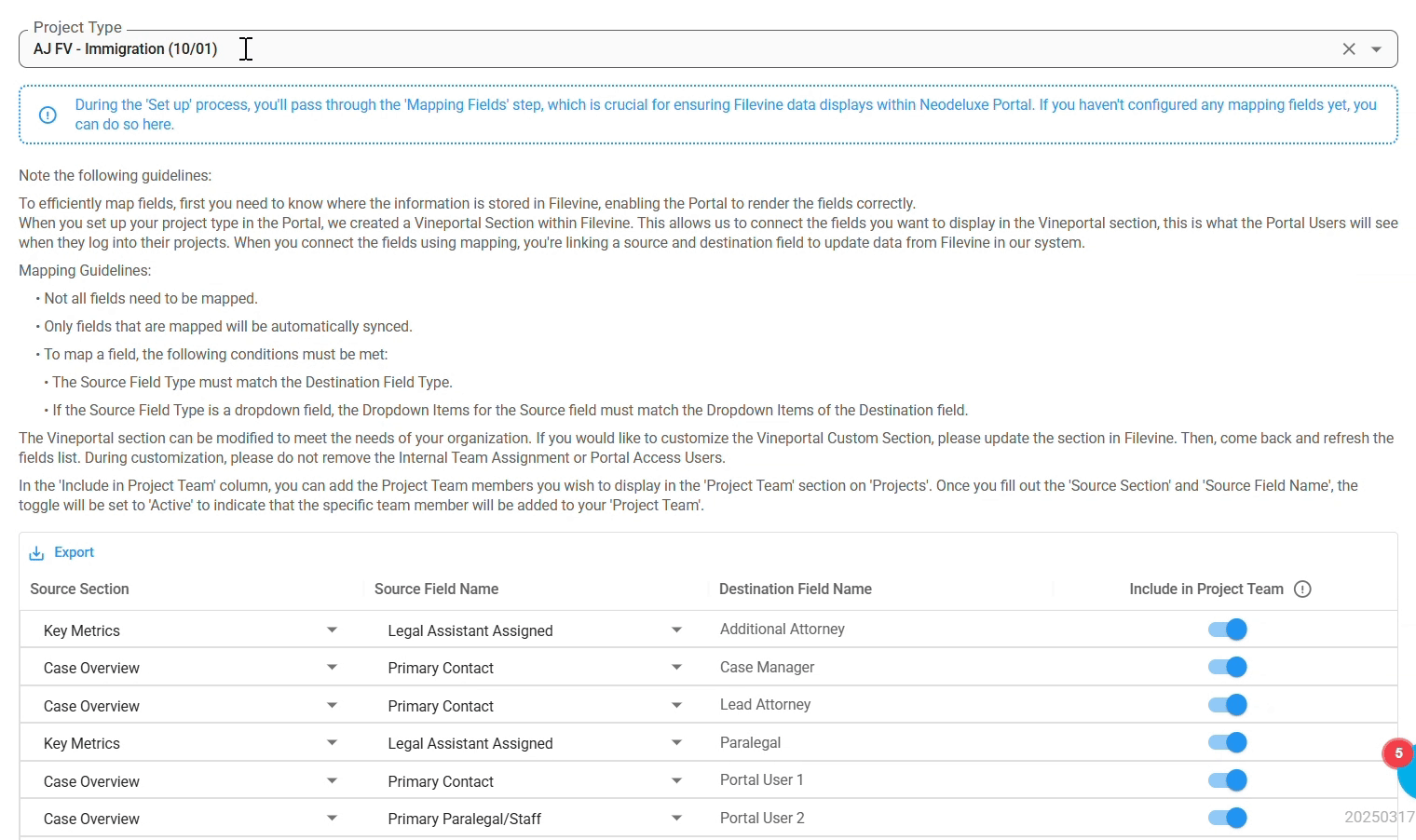The height and width of the screenshot is (840, 1416).
Task: Click the Destination Field Name column header
Action: point(796,589)
